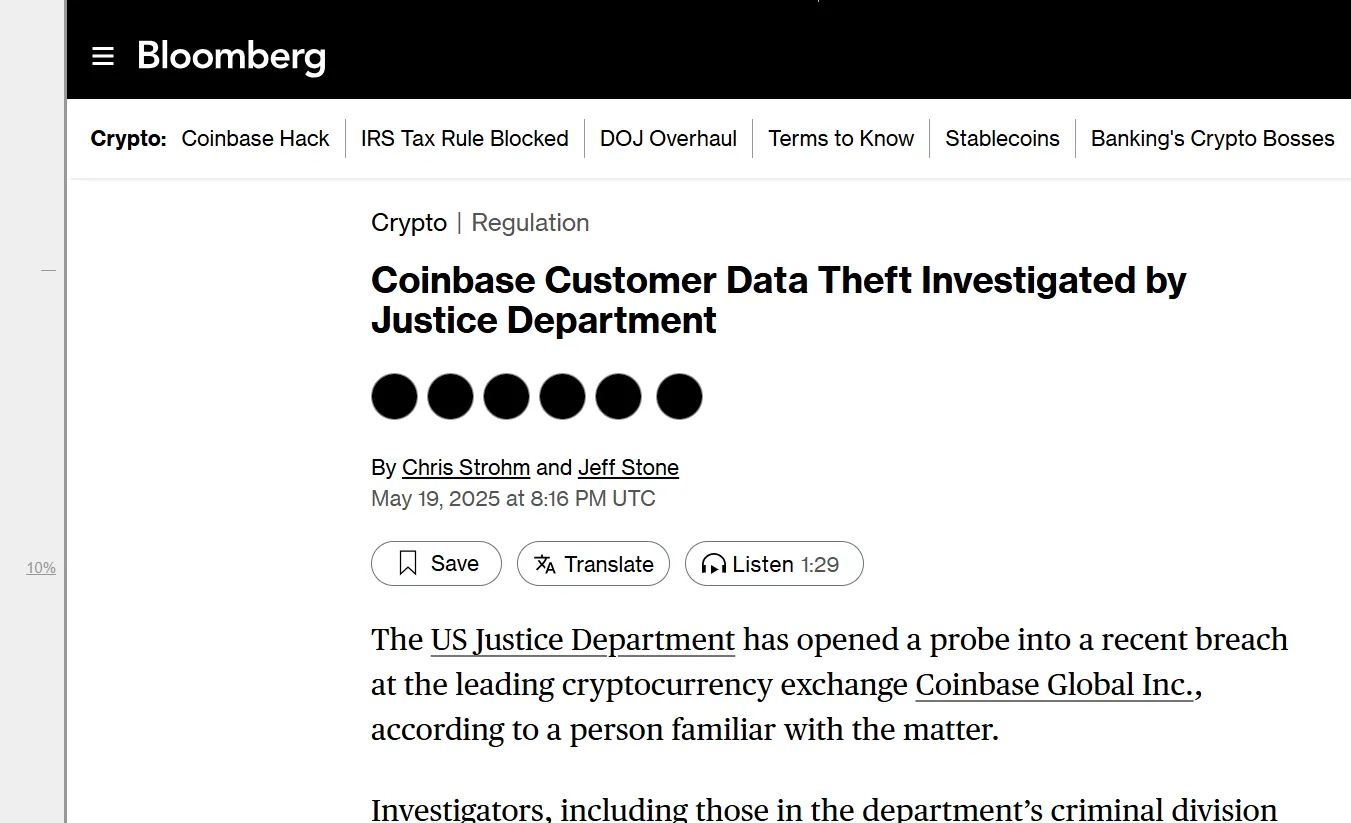This screenshot has height=823, width=1351.
Task: Click the Regulation category link
Action: (x=530, y=223)
